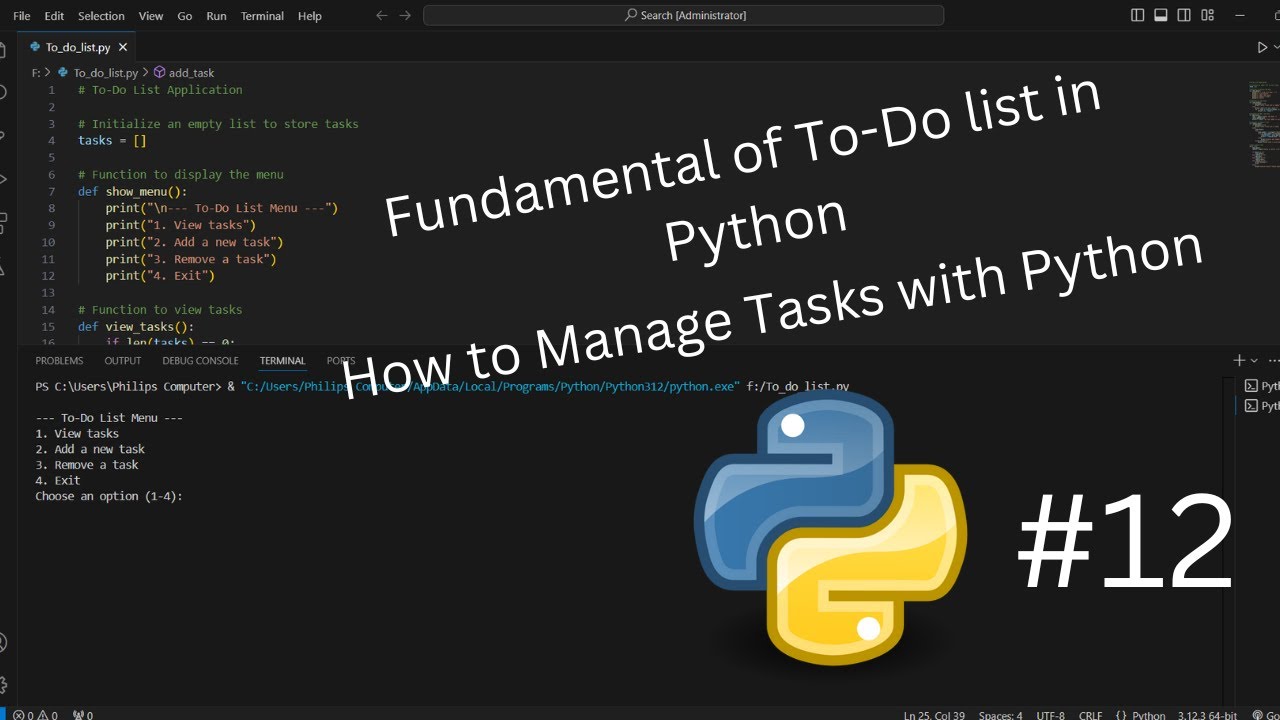Click '2. Add a new task' in terminal
Viewport: 1280px width, 720px height.
click(90, 449)
